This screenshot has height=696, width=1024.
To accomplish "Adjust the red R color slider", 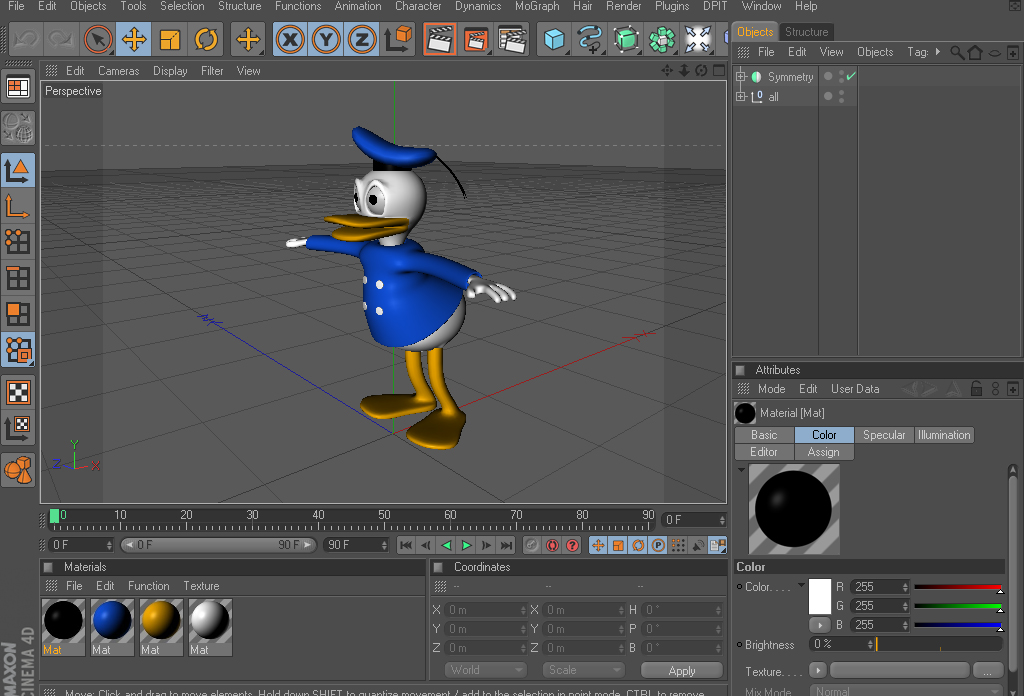I will (958, 588).
